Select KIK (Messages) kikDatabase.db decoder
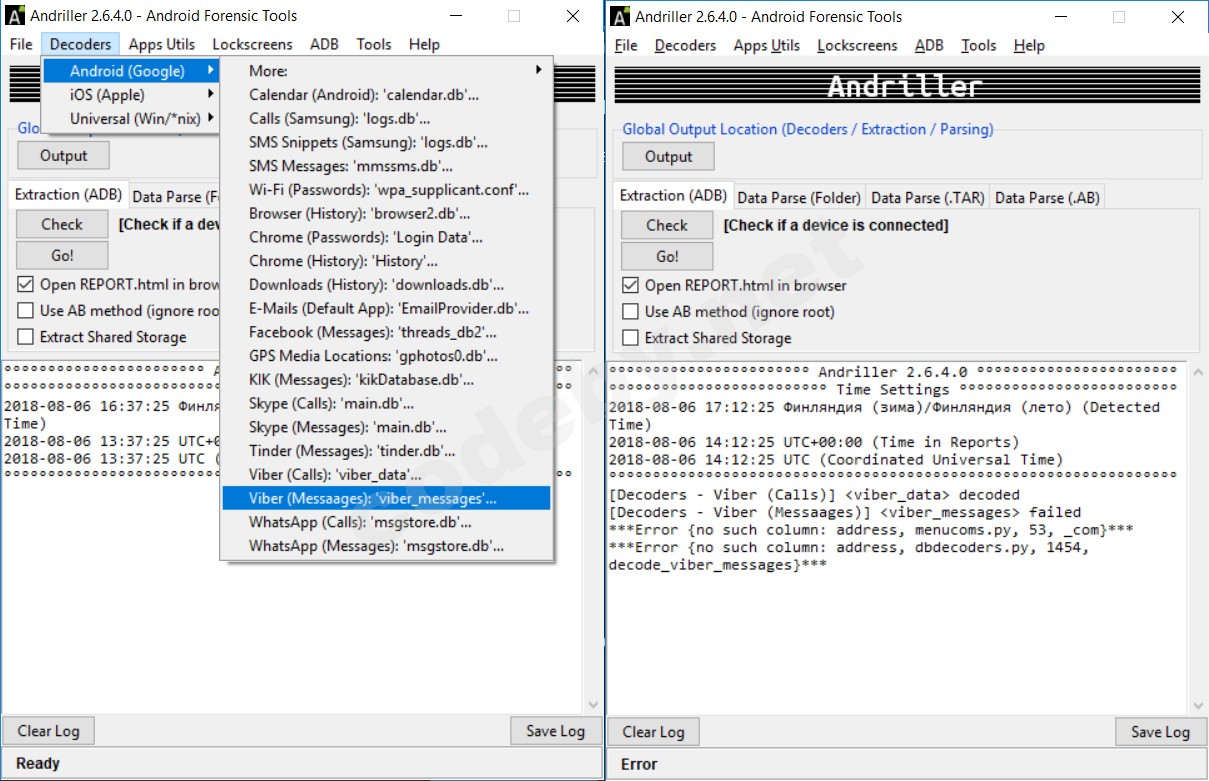Viewport: 1209px width, 781px height. pyautogui.click(x=387, y=380)
